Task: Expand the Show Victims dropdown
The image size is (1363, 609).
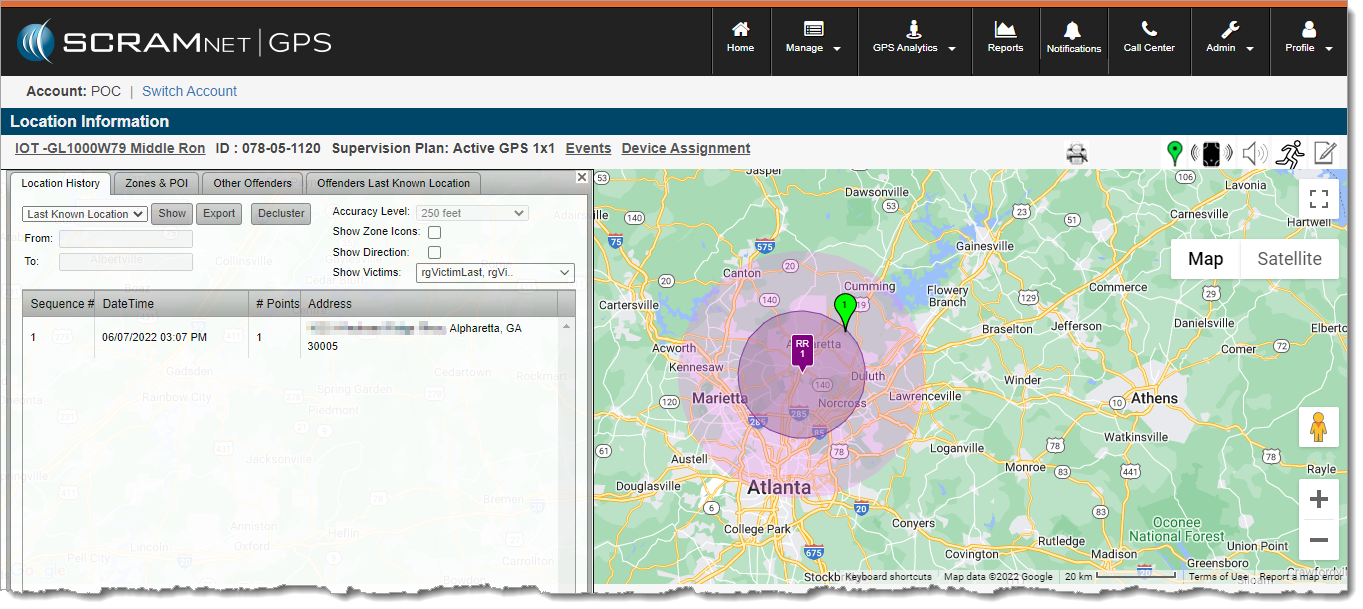Action: [x=495, y=273]
